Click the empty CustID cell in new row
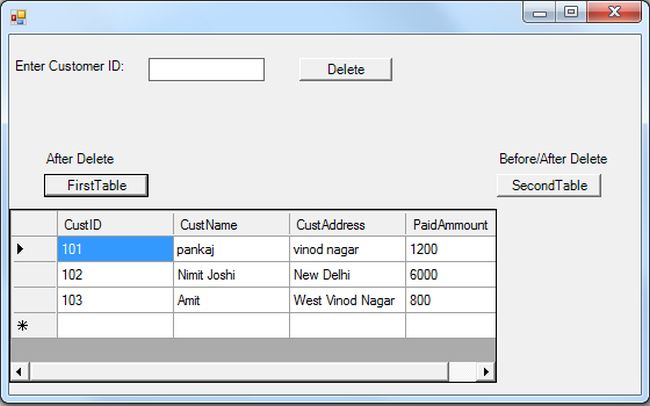650x406 pixels. [115, 326]
